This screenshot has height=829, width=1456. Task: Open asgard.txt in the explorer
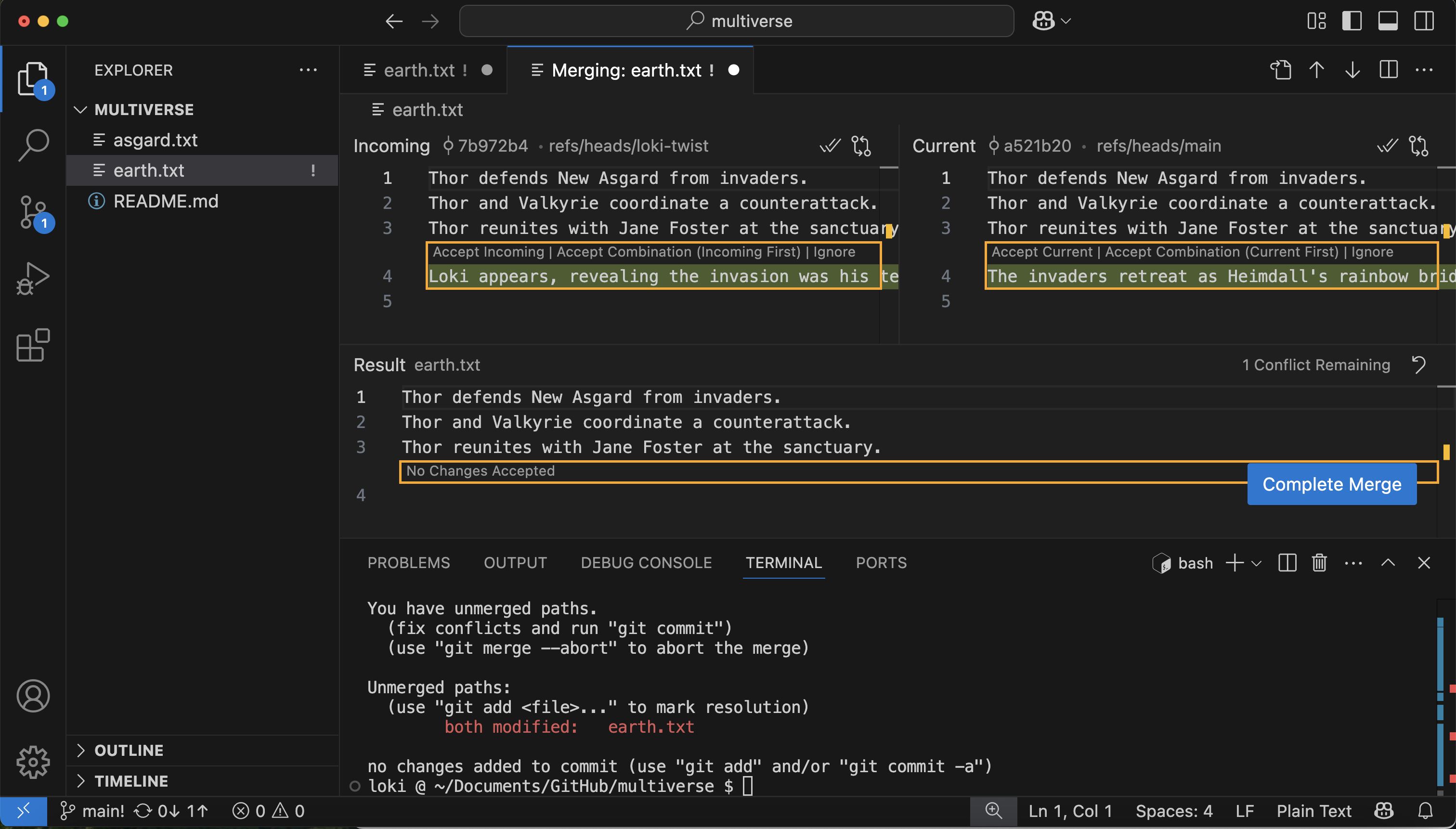[203, 140]
